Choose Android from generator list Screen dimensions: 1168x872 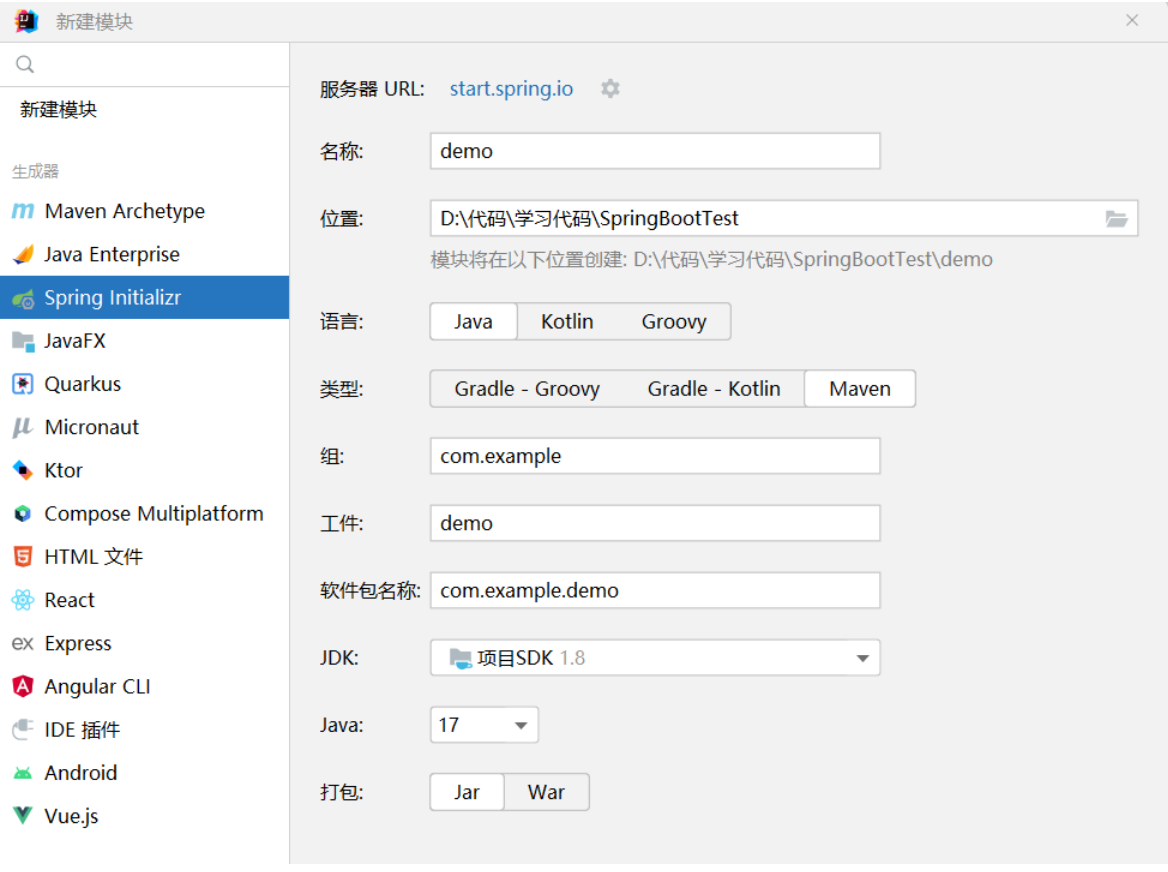coord(80,773)
